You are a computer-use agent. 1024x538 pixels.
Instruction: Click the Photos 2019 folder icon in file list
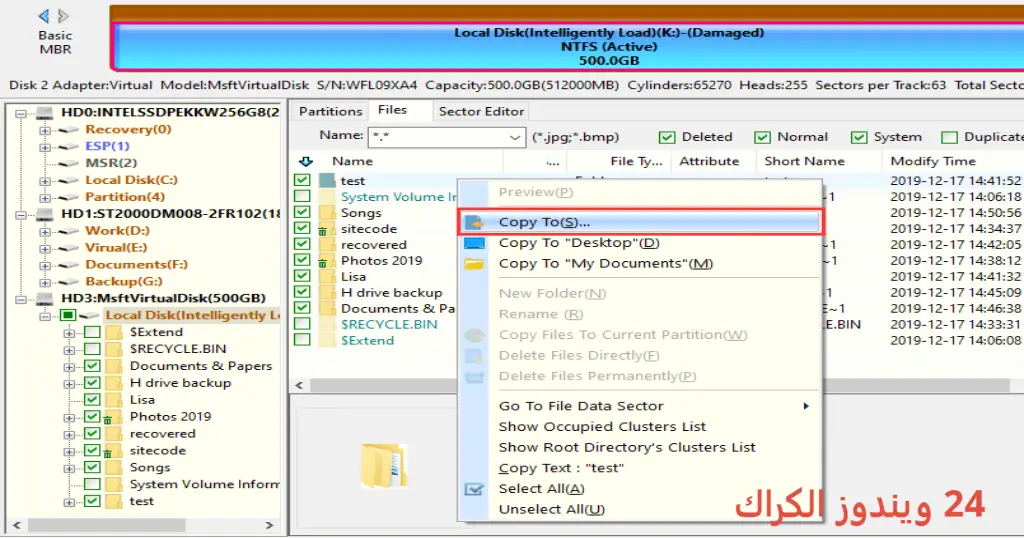[326, 261]
